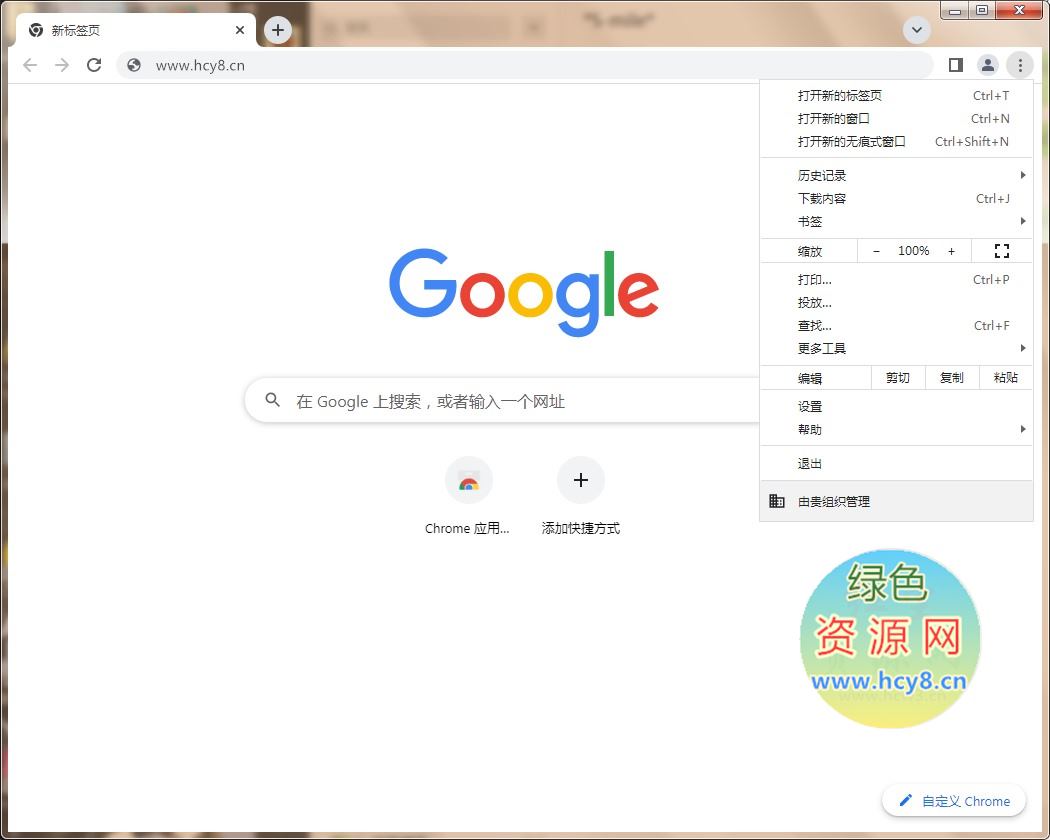Click 由贵组织管理 entry
This screenshot has width=1050, height=840.
pos(896,501)
